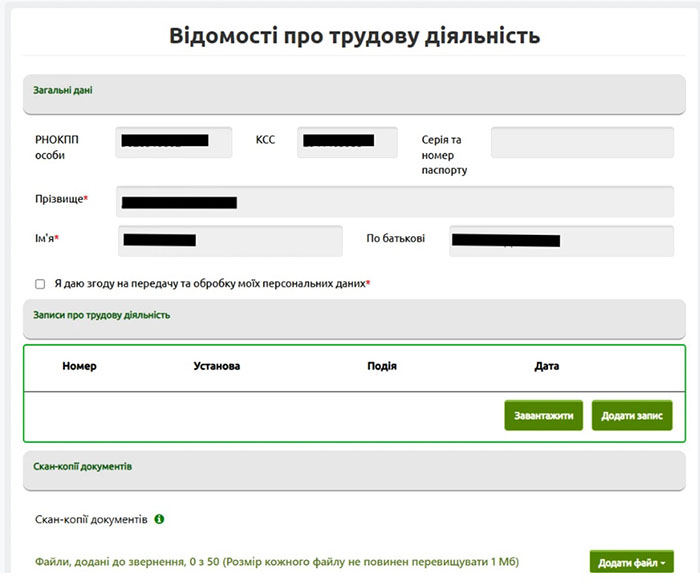
Task: Click the green info icon beside Скан-копії документів
Action: (x=159, y=519)
